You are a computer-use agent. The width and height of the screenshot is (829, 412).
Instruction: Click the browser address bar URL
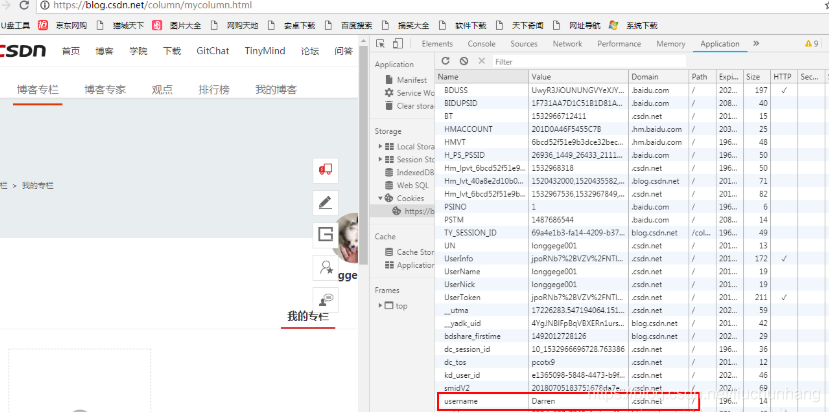[153, 5]
